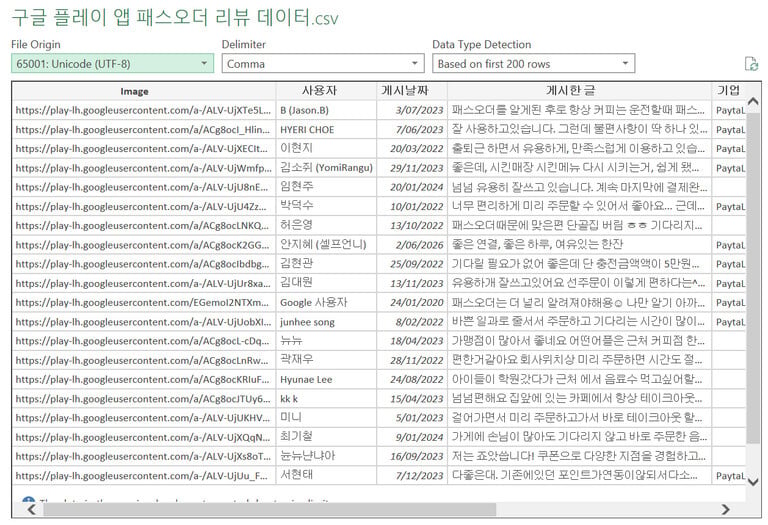
Task: Select the user cell 김대원
Action: click(x=326, y=284)
